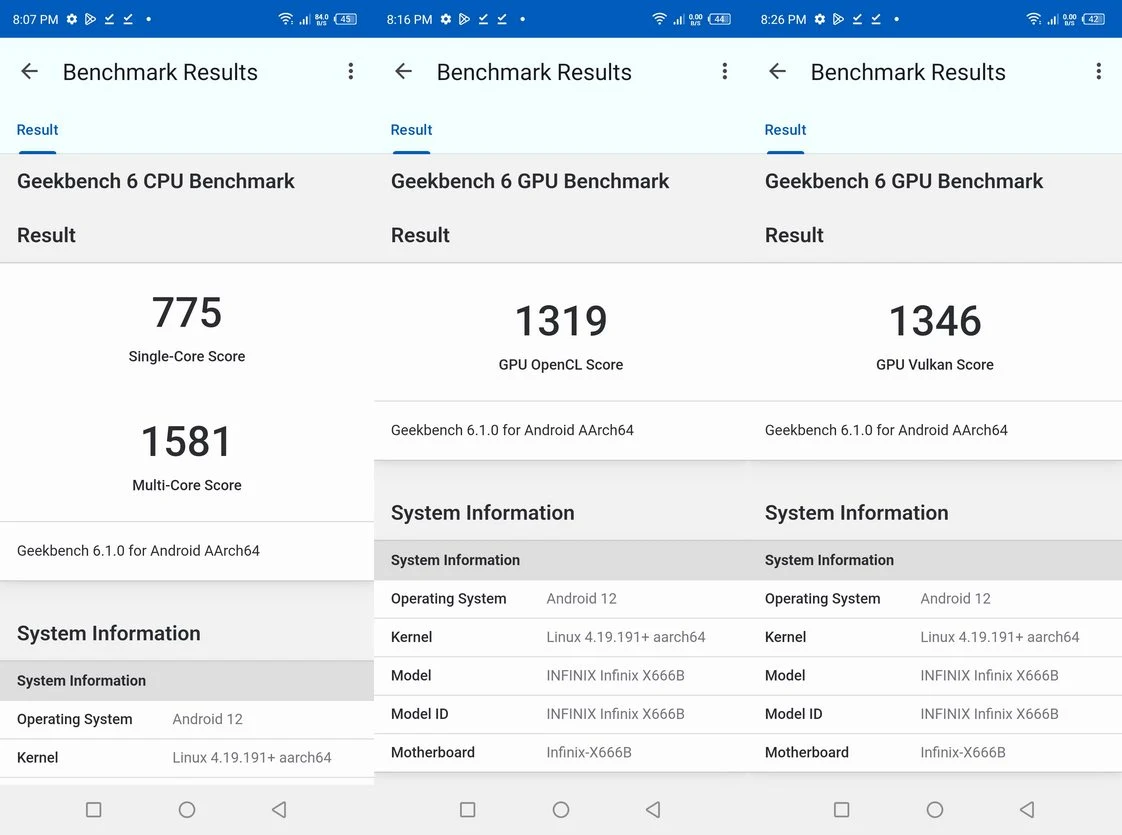Image resolution: width=1122 pixels, height=835 pixels.
Task: Tap Kernel row on CPU Benchmark screen
Action: click(x=187, y=758)
